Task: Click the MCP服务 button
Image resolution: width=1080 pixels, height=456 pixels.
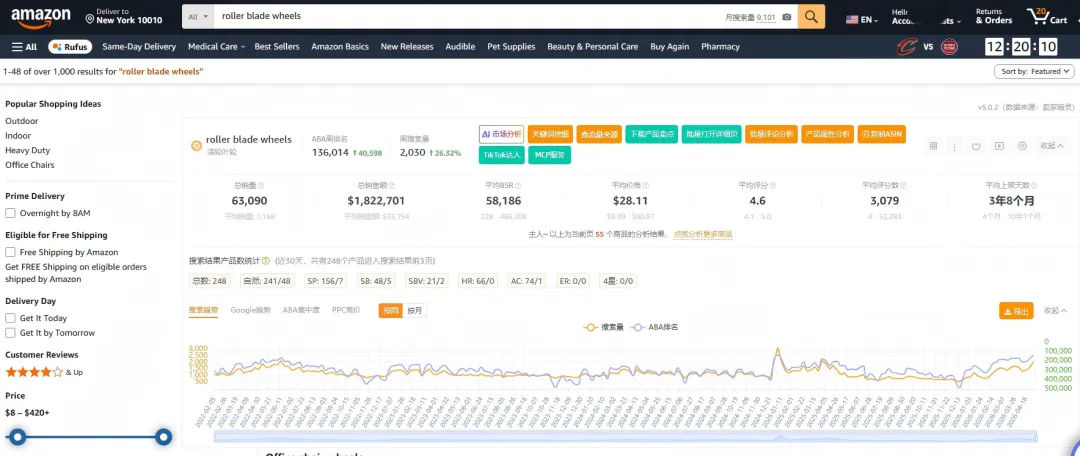Action: pyautogui.click(x=550, y=155)
